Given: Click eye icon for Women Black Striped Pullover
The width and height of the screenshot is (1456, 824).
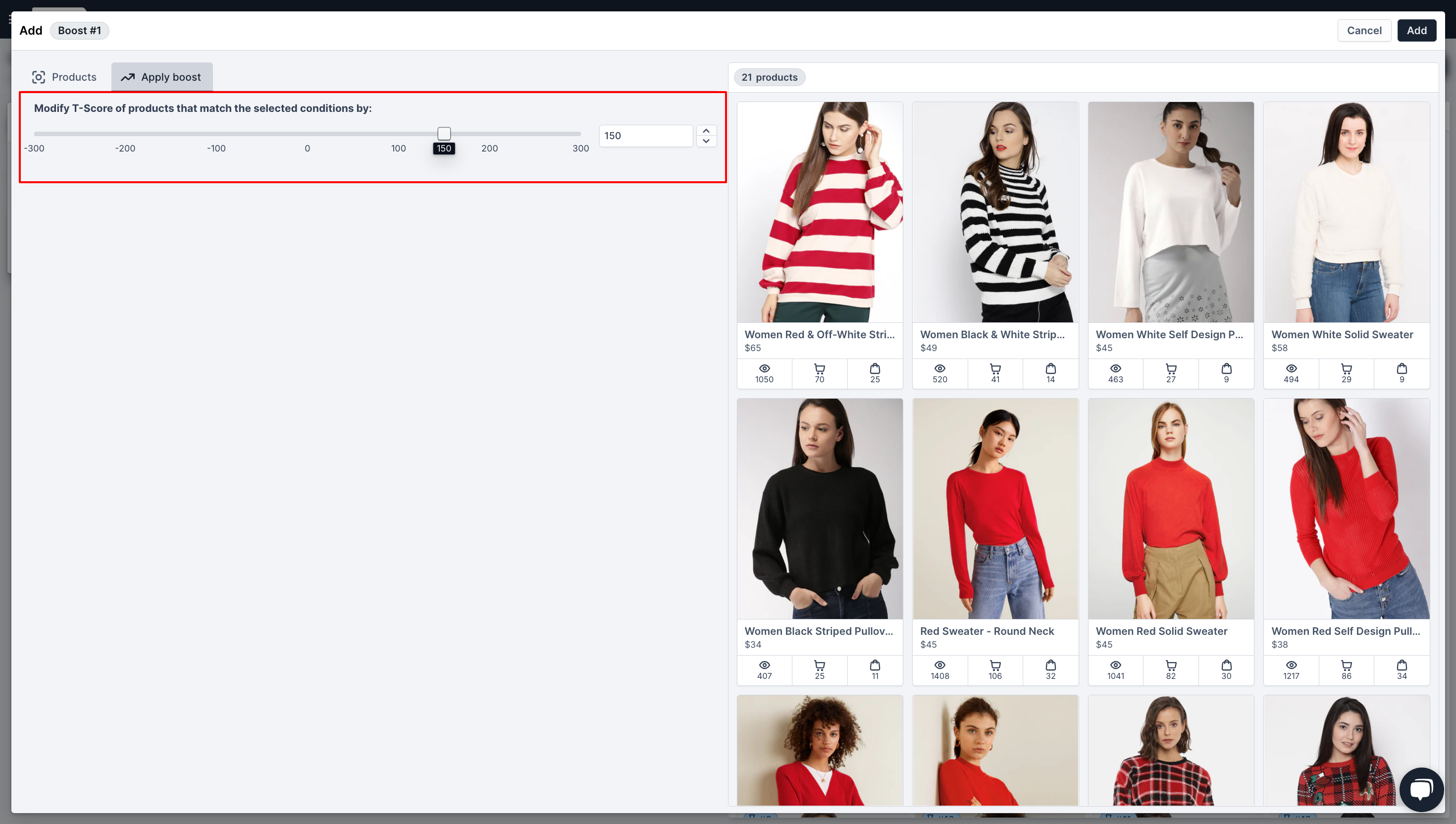Looking at the screenshot, I should point(764,665).
